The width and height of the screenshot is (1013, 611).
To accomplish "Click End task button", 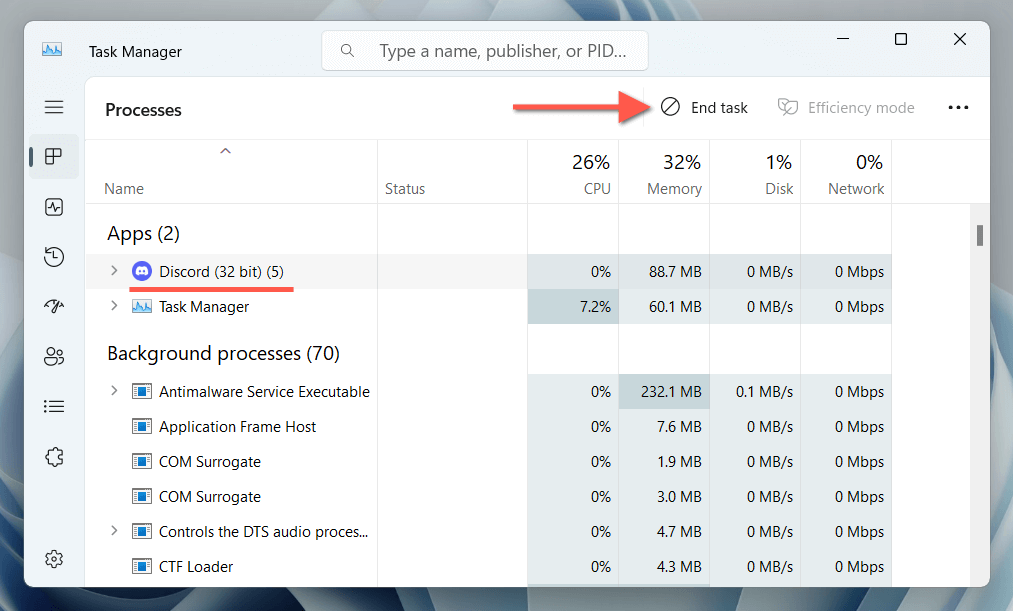I will coord(705,108).
